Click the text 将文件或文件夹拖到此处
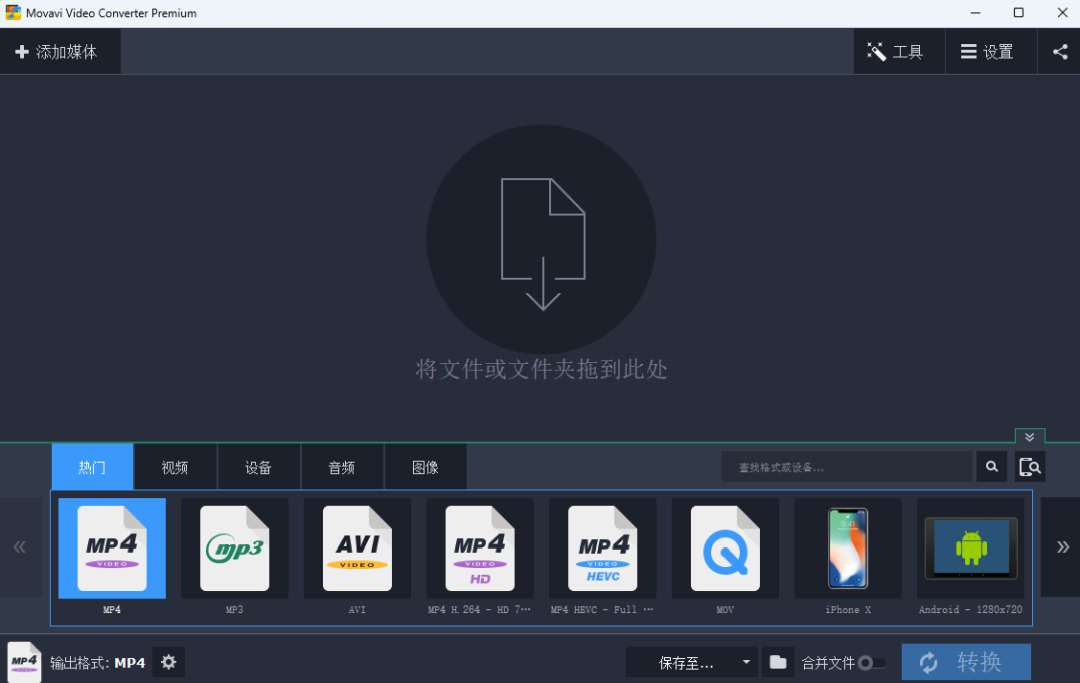Image resolution: width=1080 pixels, height=683 pixels. pos(541,370)
